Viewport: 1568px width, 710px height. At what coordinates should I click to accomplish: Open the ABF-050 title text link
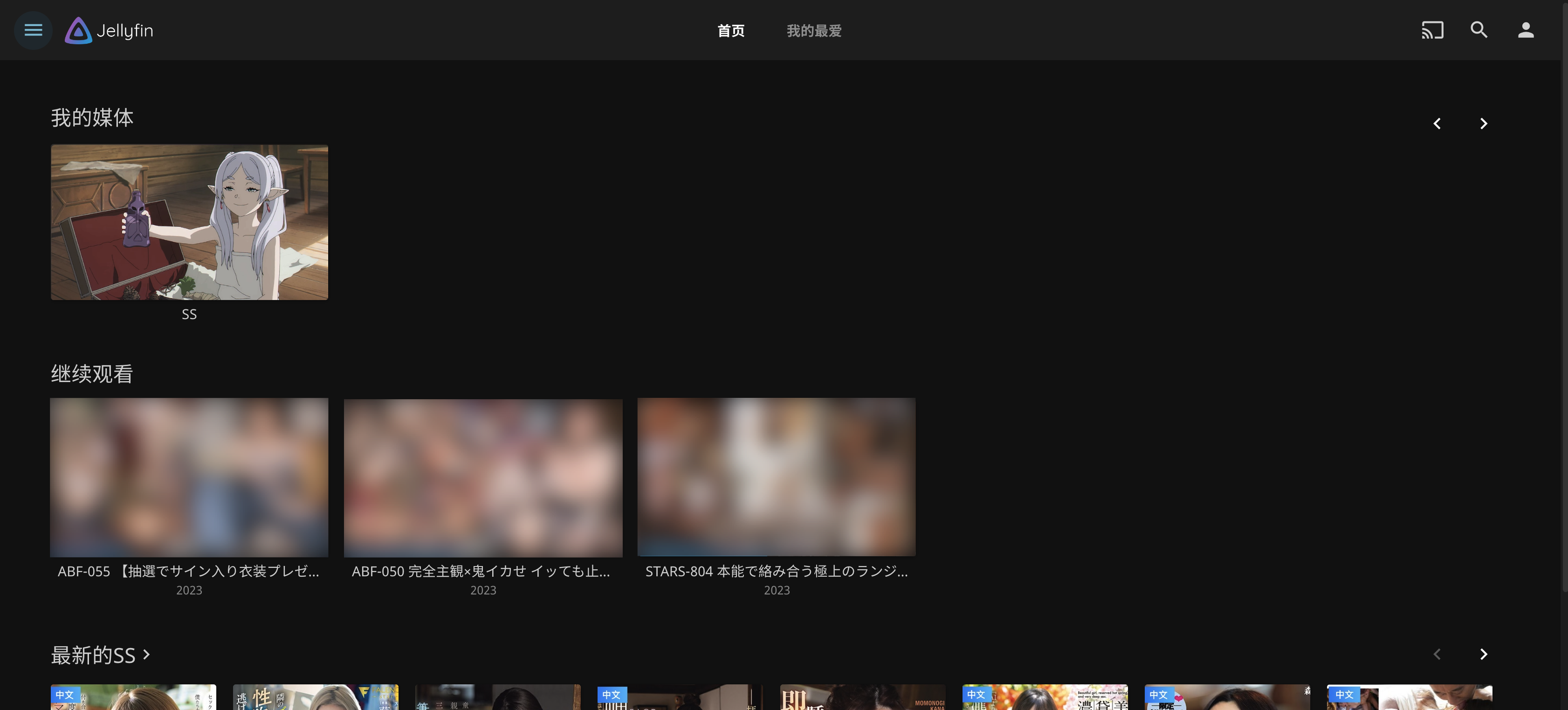point(480,571)
